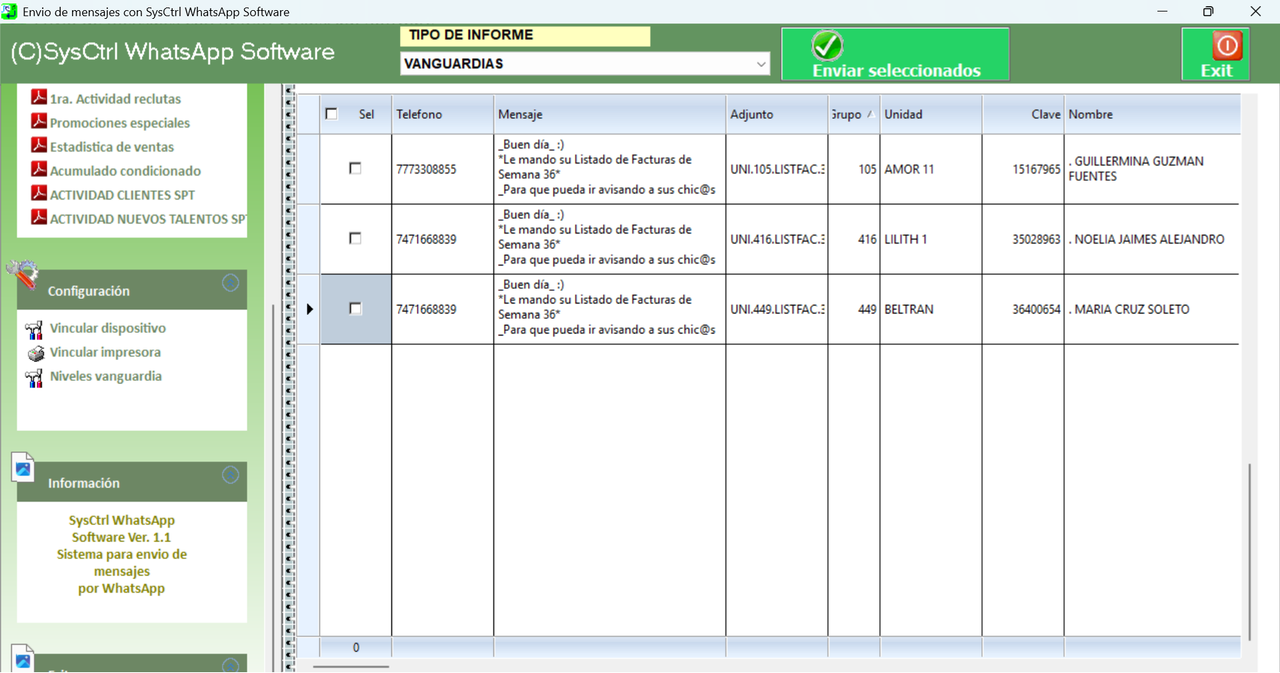Sort by the Grupo column header
This screenshot has height=673, width=1280.
pyautogui.click(x=854, y=114)
